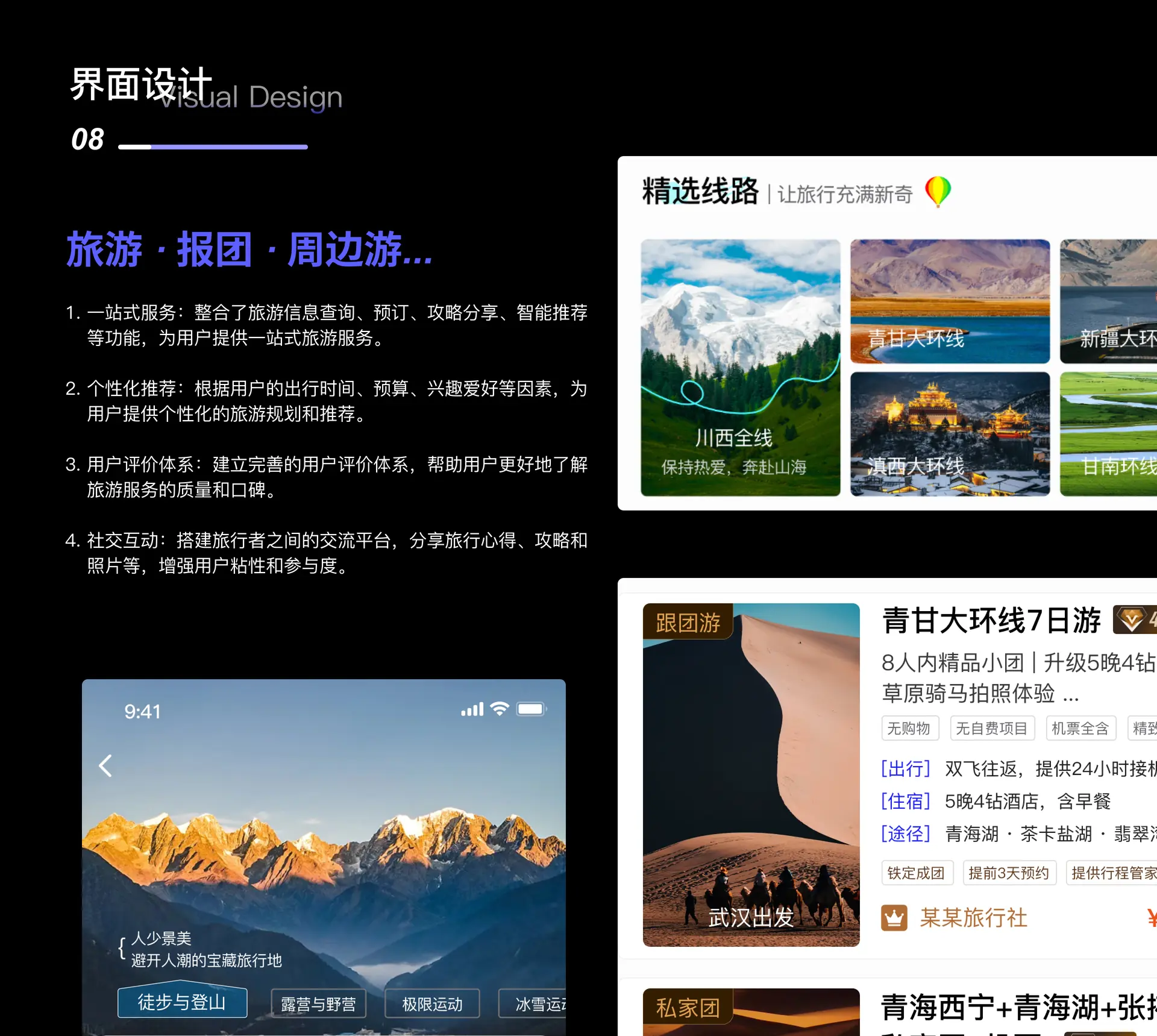Screen dimensions: 1157x1036
Task: Tap the Wi-Fi status icon
Action: coord(500,709)
